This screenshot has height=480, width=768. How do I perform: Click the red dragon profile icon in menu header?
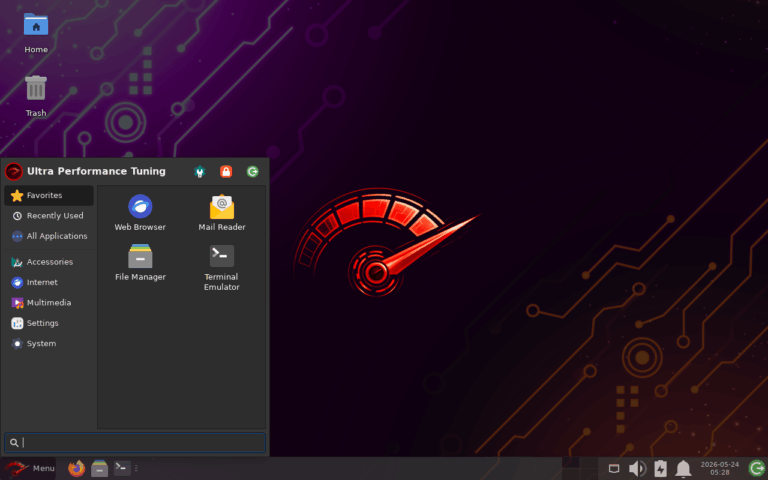14,171
